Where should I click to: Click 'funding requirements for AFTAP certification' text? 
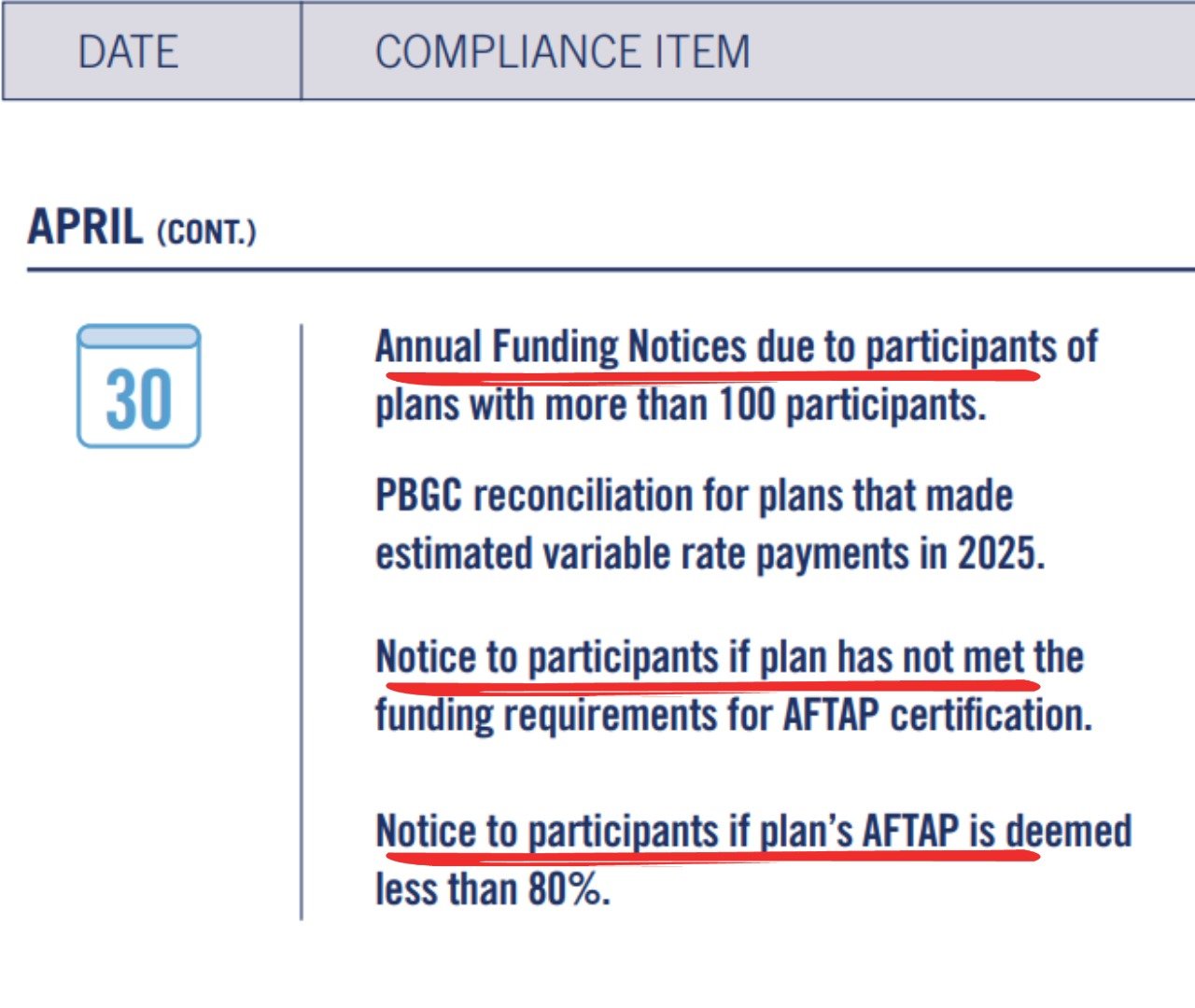734,716
